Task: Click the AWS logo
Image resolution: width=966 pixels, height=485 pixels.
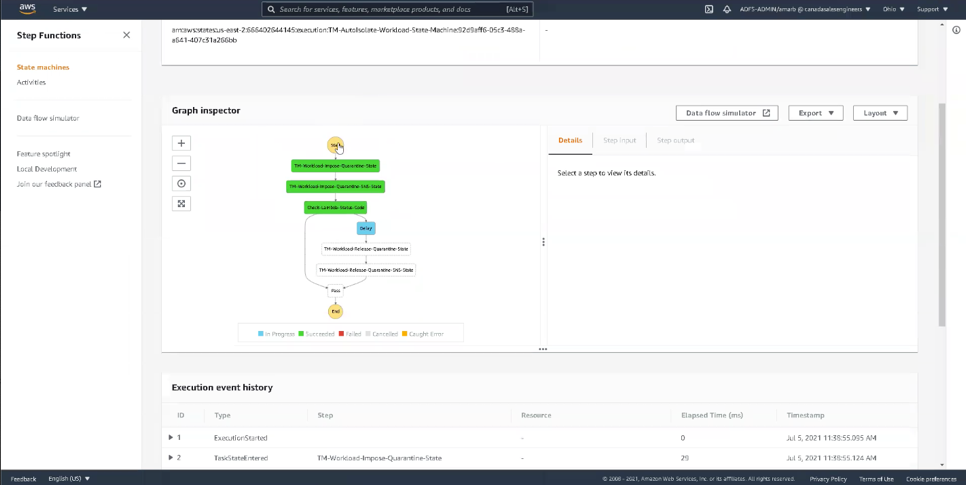Action: pos(27,9)
